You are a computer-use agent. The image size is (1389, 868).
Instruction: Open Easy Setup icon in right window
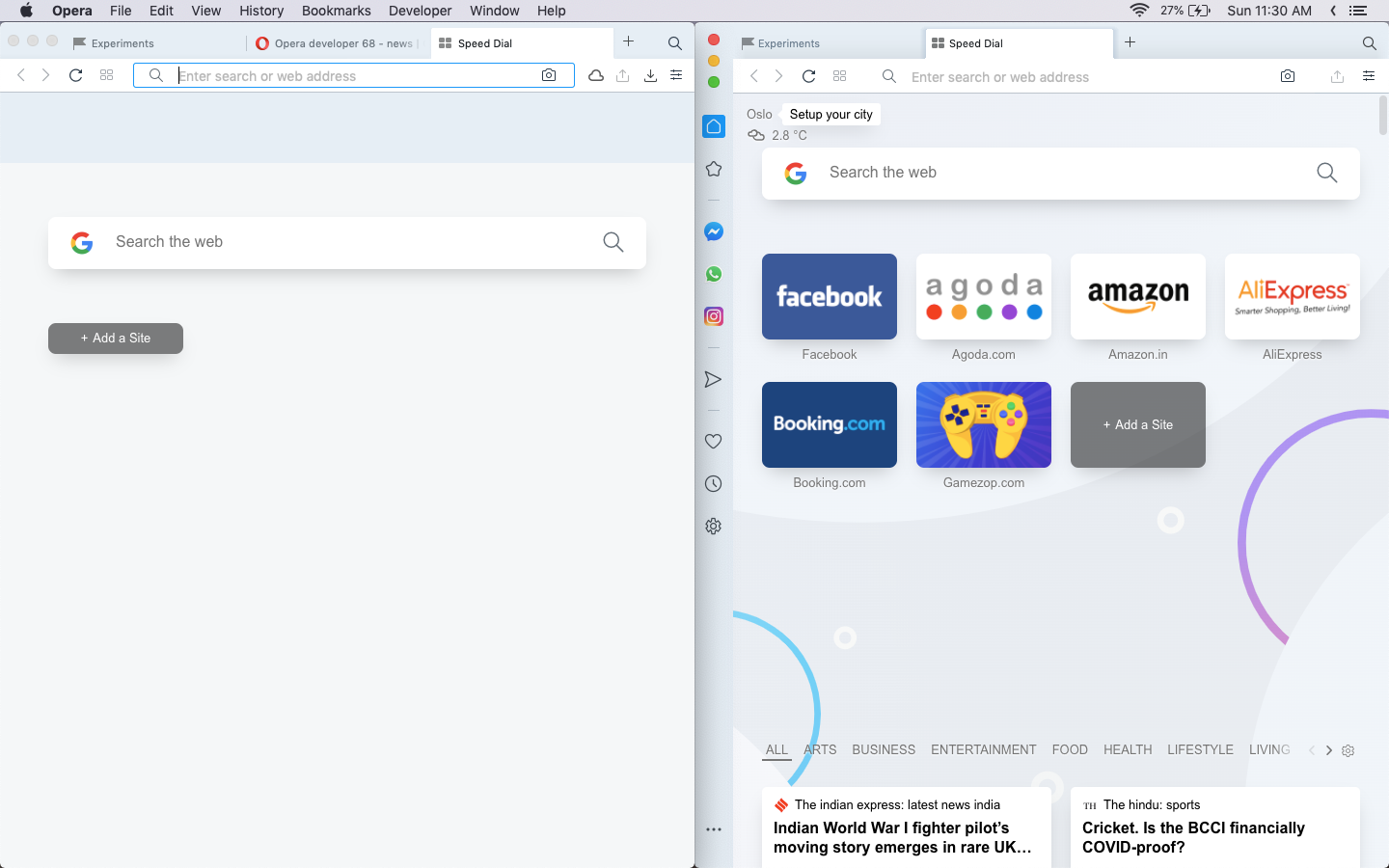point(1368,76)
